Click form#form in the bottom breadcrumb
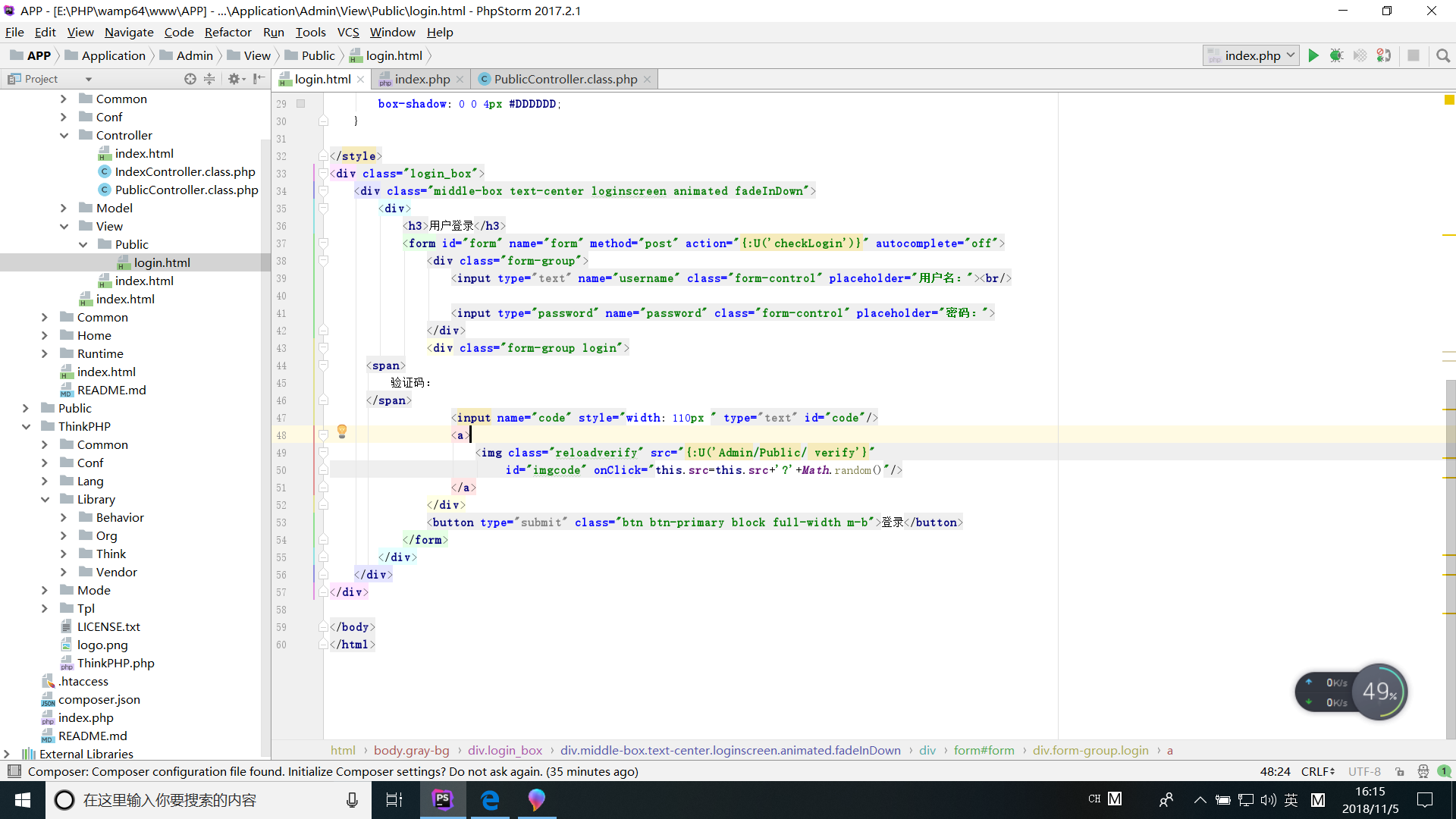Viewport: 1456px width, 819px height. 984,750
